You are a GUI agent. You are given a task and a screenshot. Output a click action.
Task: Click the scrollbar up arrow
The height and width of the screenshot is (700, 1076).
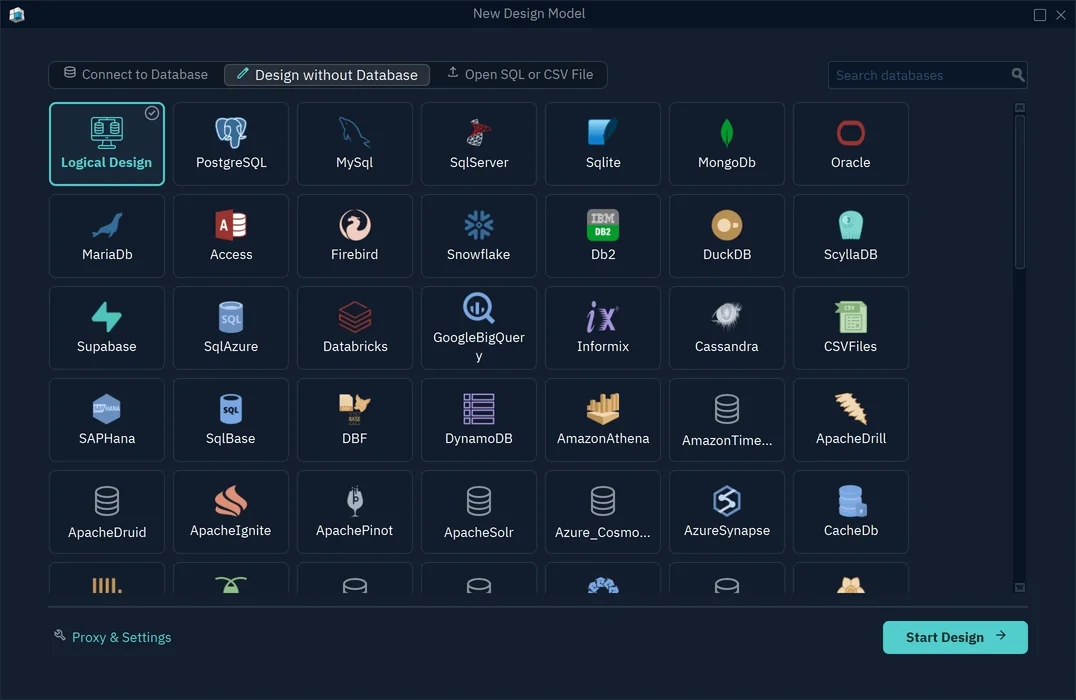coord(1020,108)
